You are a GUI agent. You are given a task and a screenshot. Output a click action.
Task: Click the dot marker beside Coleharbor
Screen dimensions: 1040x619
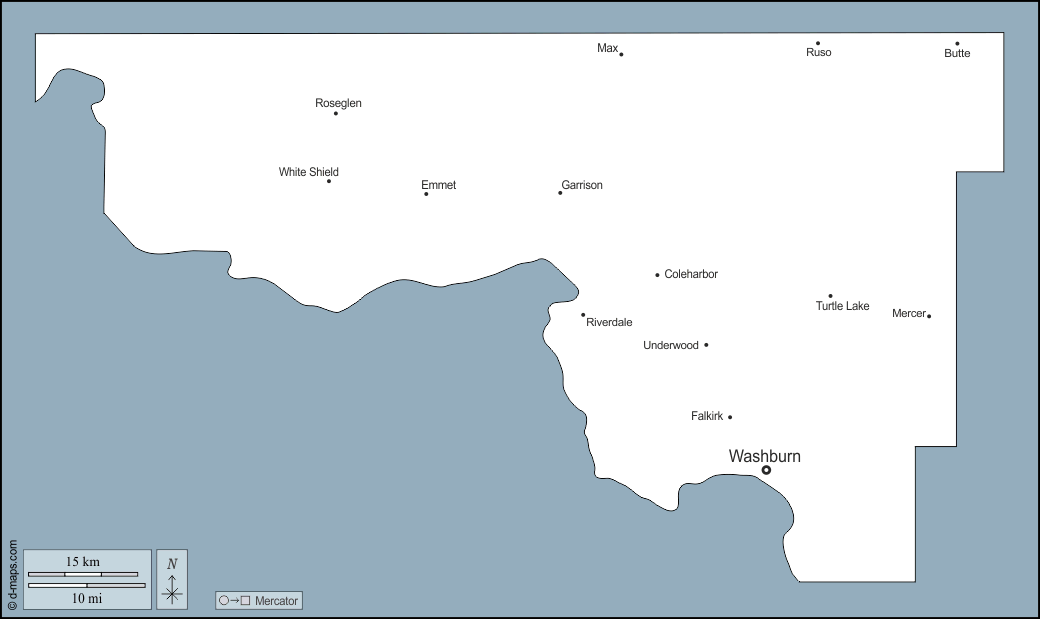point(657,275)
